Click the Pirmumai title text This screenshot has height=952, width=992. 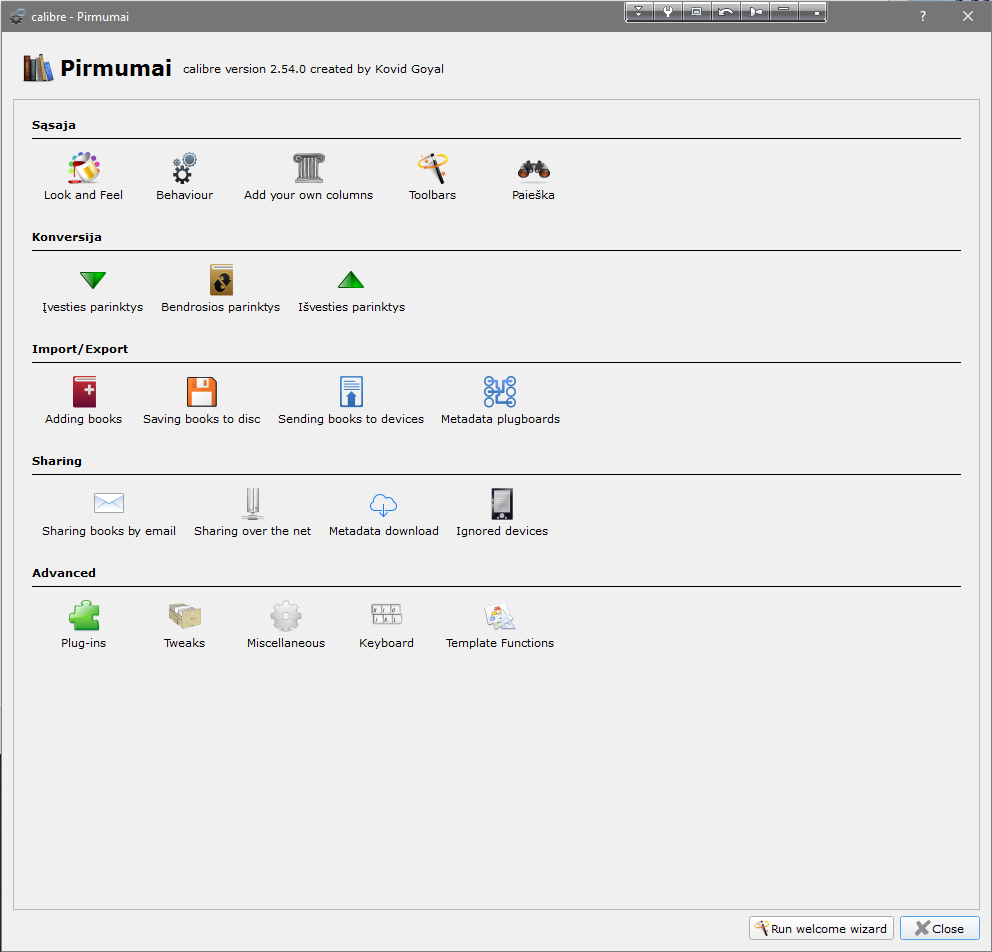point(116,68)
